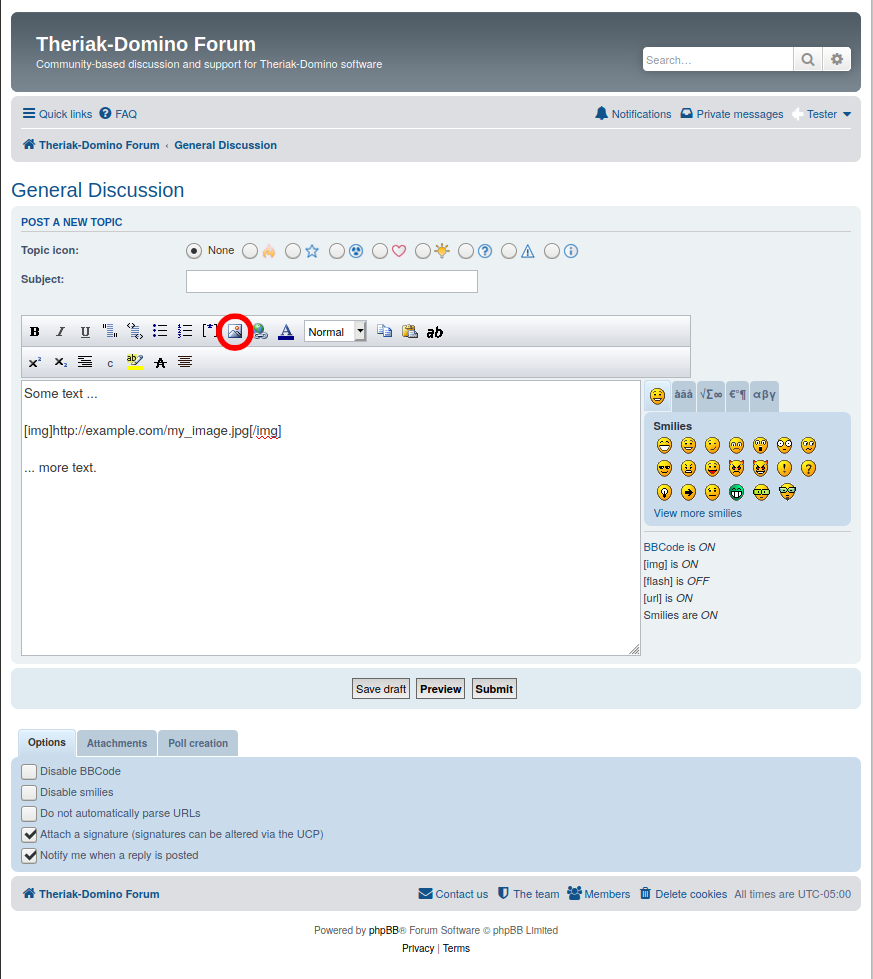873x979 pixels.
Task: Select the heart topic icon radio button
Action: tap(380, 252)
